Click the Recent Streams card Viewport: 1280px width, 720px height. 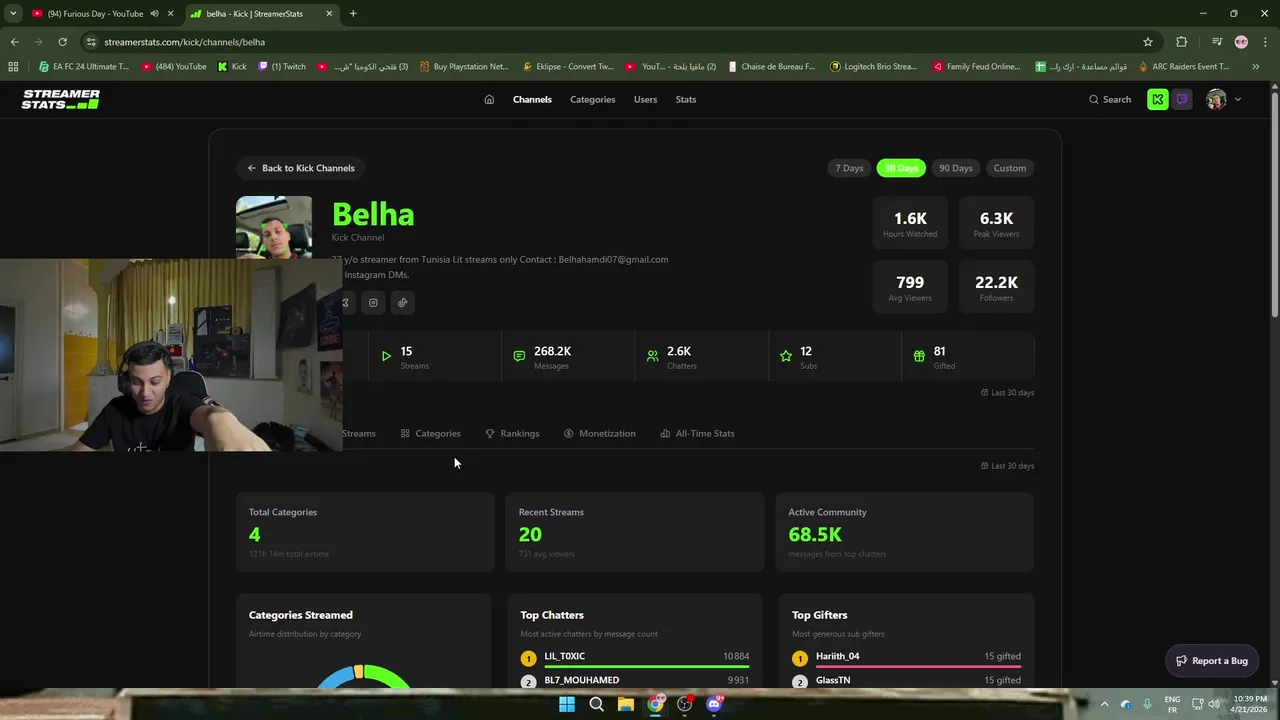tap(635, 532)
